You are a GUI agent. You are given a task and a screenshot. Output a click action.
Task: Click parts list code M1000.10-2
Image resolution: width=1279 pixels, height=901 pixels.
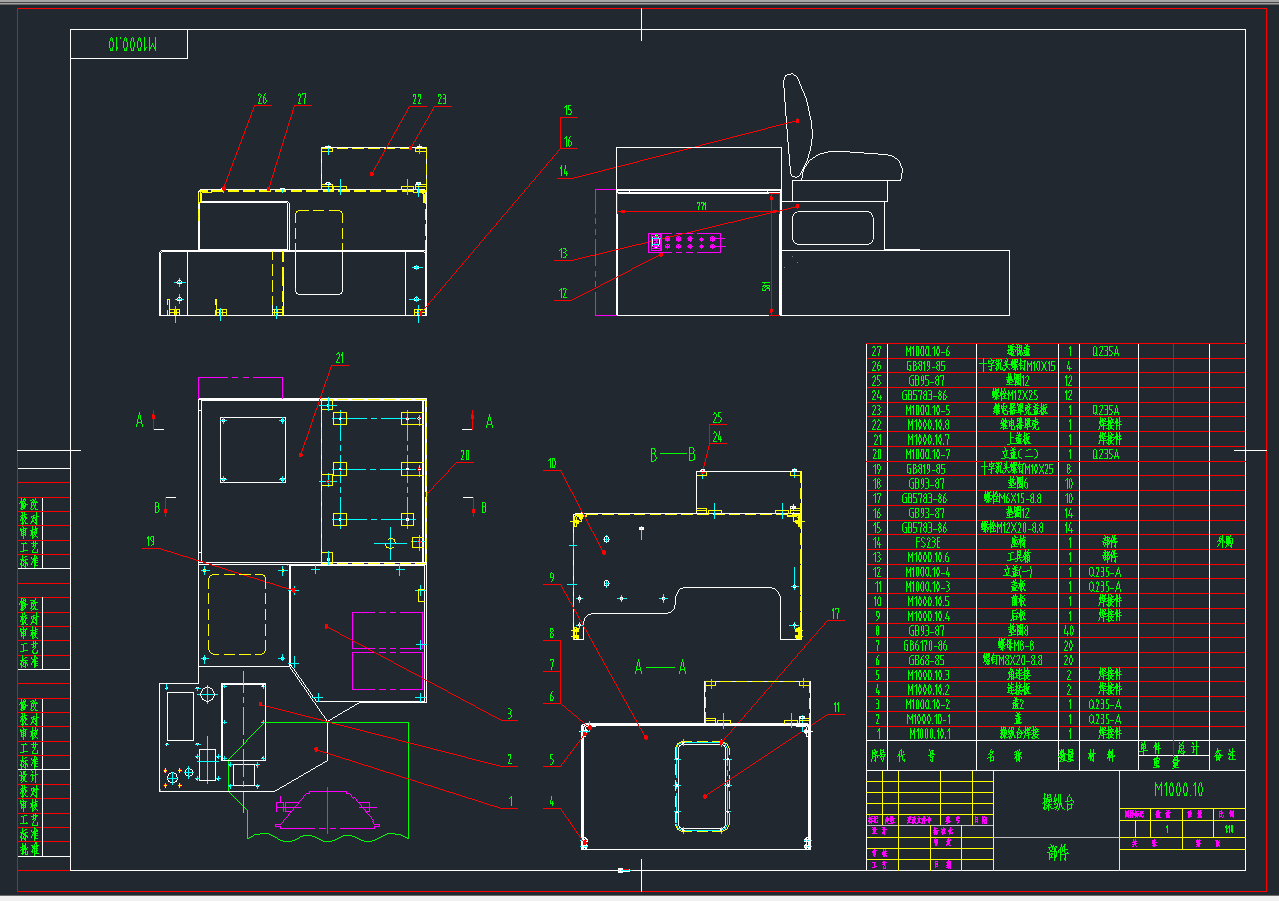pyautogui.click(x=927, y=704)
